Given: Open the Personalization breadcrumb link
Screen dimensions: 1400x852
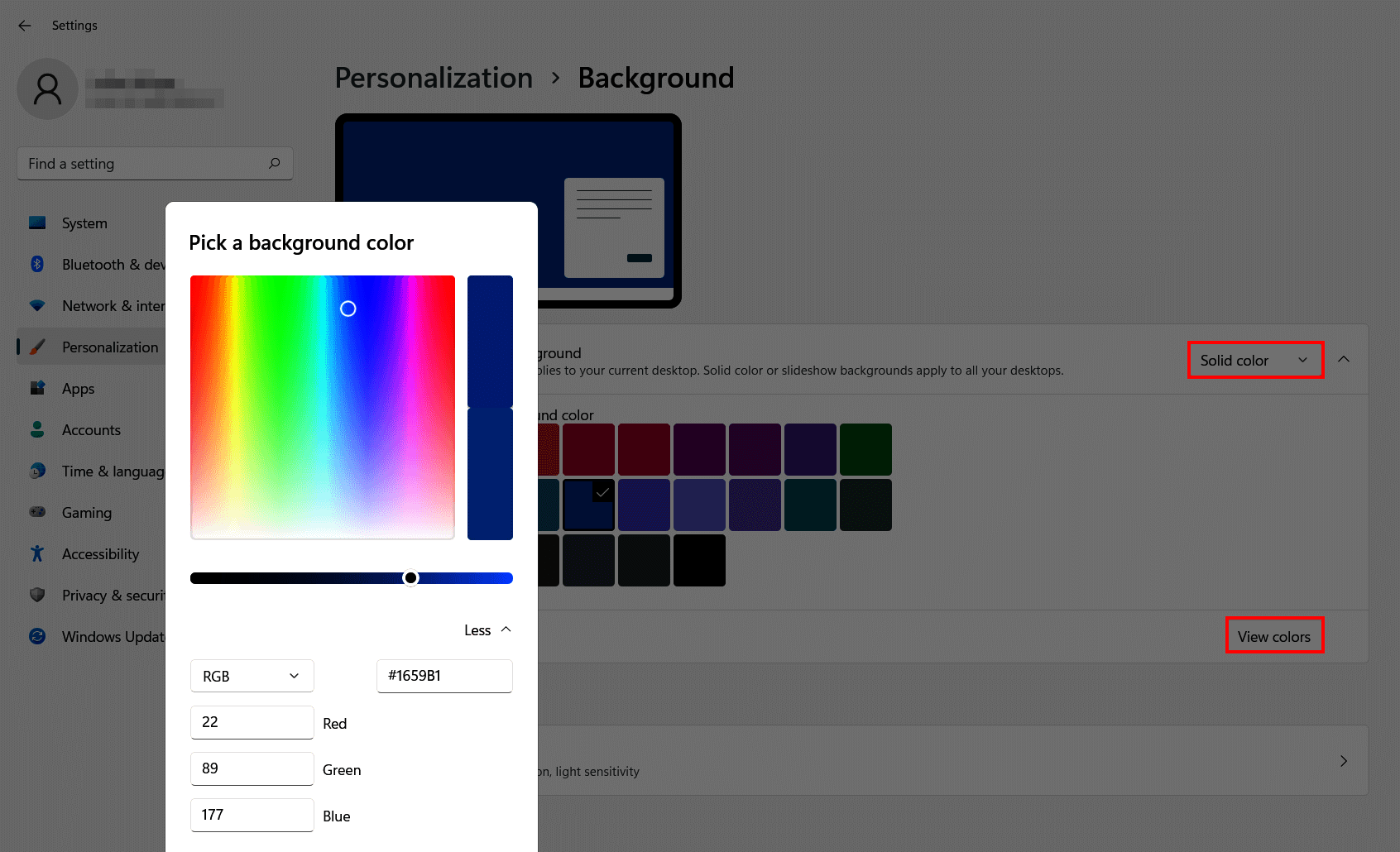Looking at the screenshot, I should pos(434,78).
